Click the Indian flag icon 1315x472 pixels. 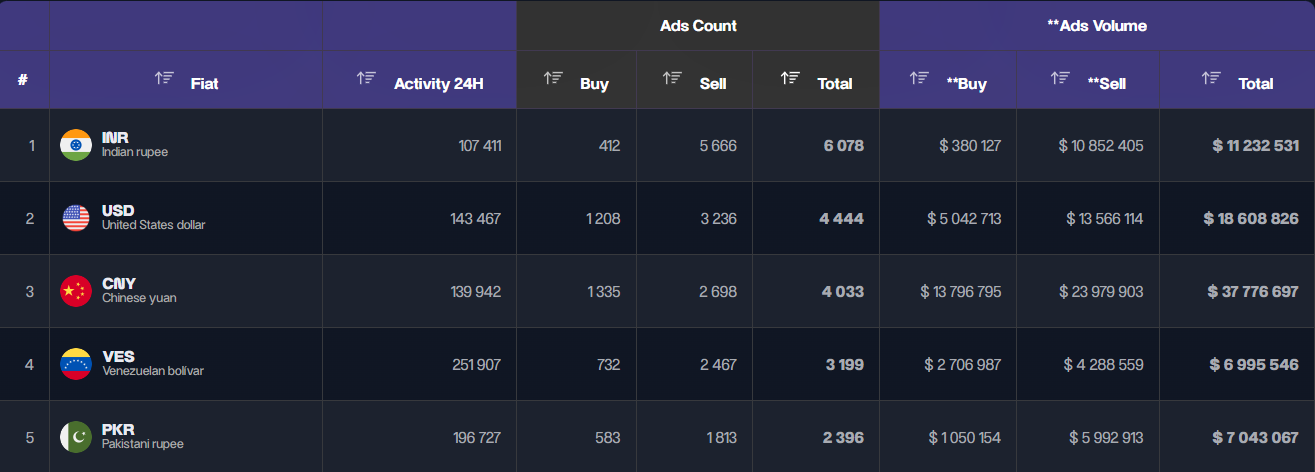(76, 145)
